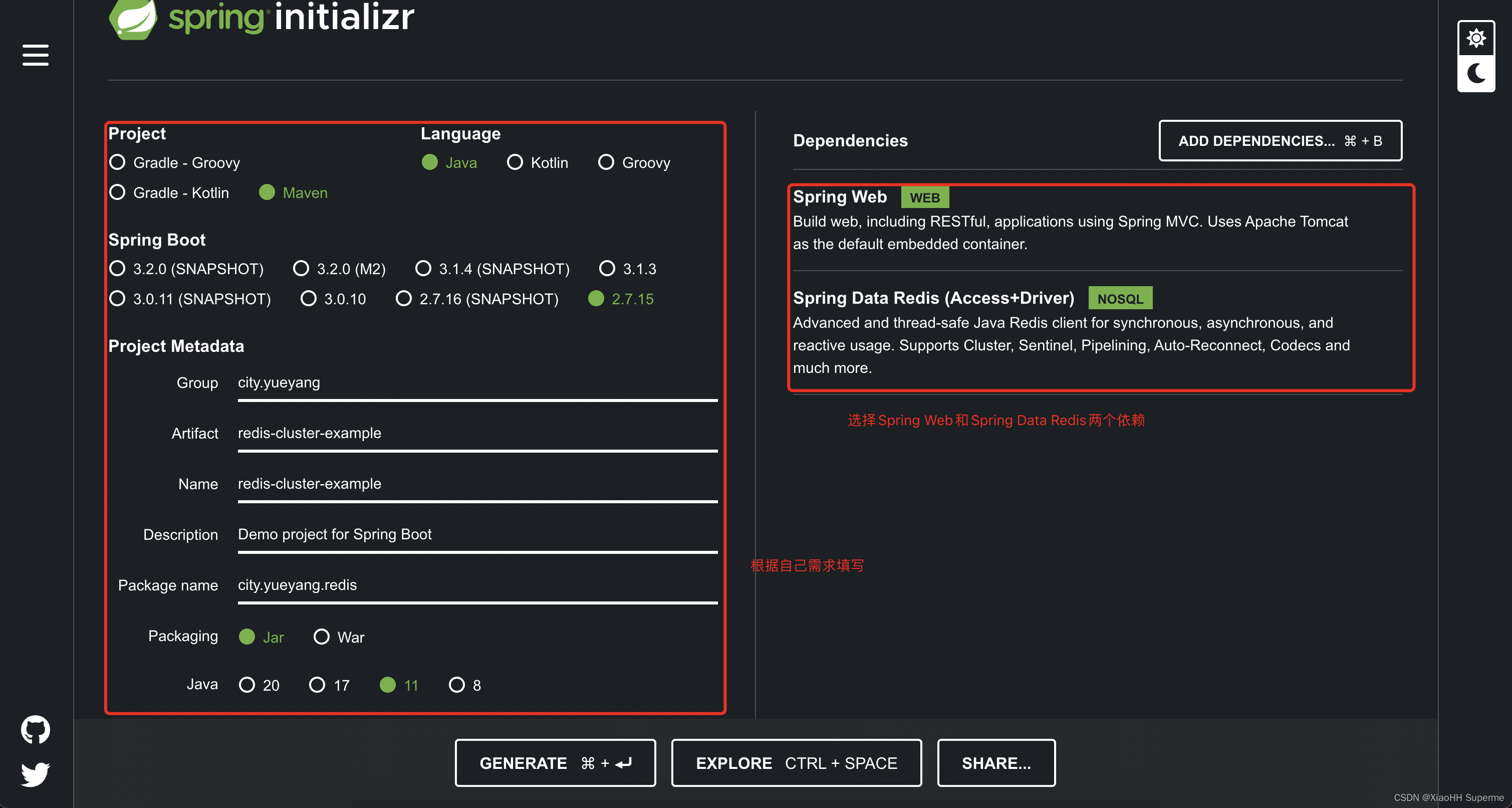Image resolution: width=1512 pixels, height=808 pixels.
Task: Select Spring Boot 3.2.0 (M2)
Action: [x=339, y=269]
